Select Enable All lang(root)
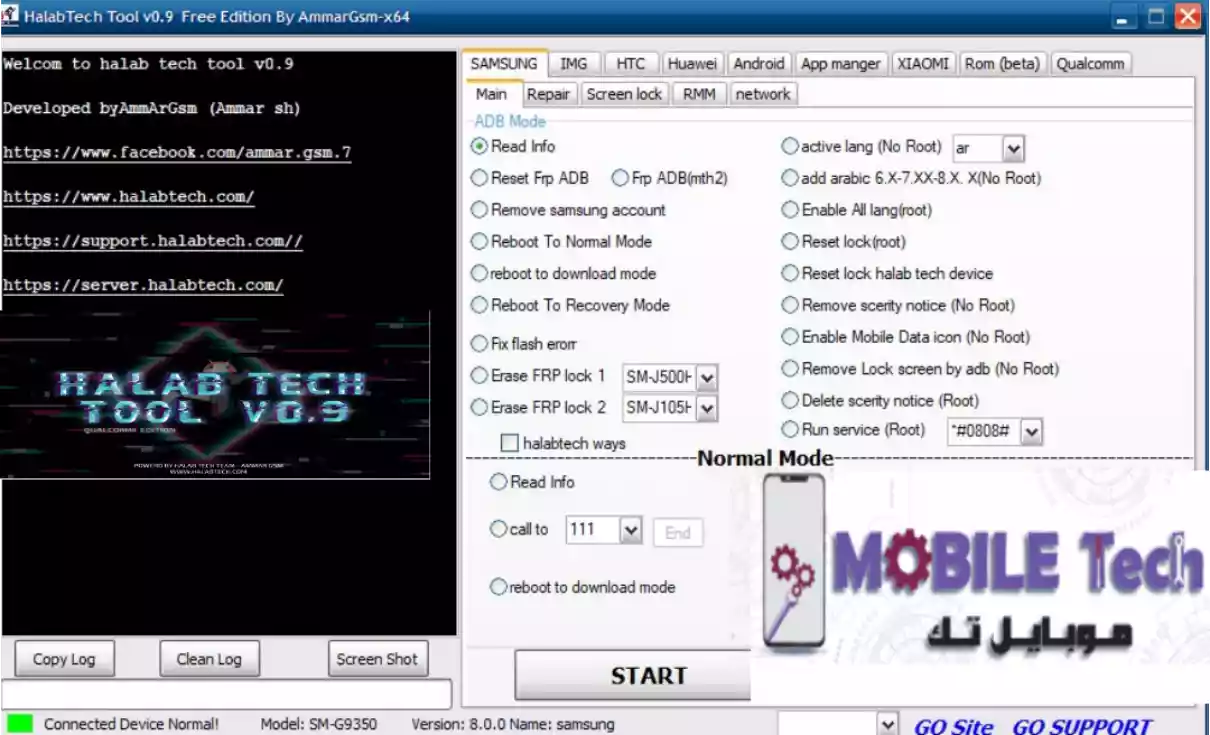 [857, 210]
